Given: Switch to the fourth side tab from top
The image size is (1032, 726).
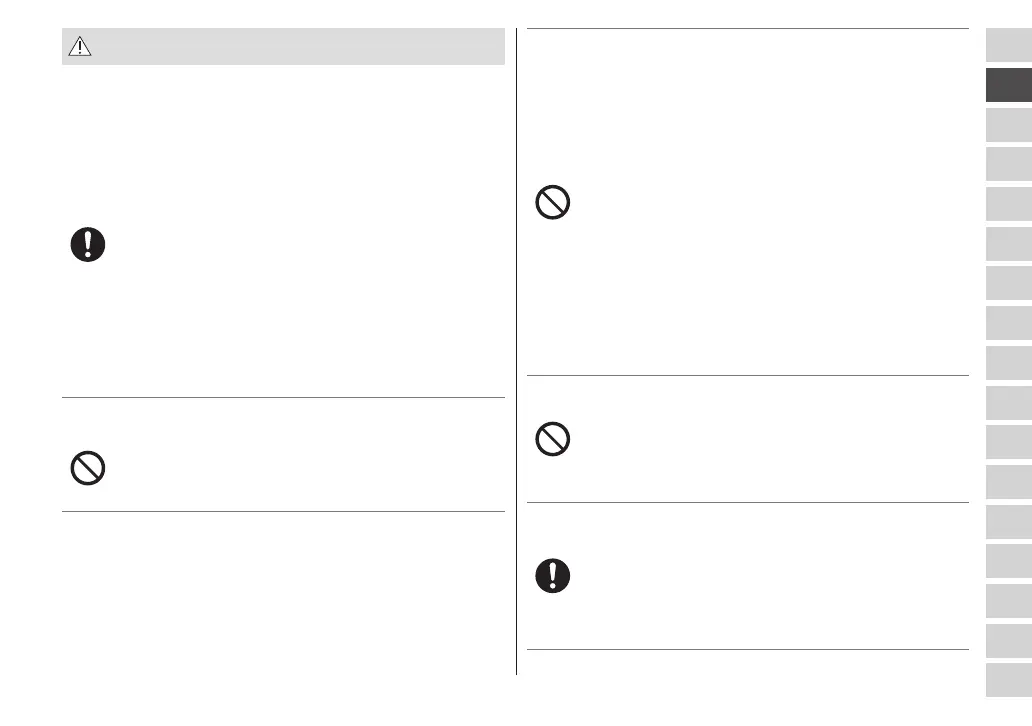Looking at the screenshot, I should point(1008,164).
